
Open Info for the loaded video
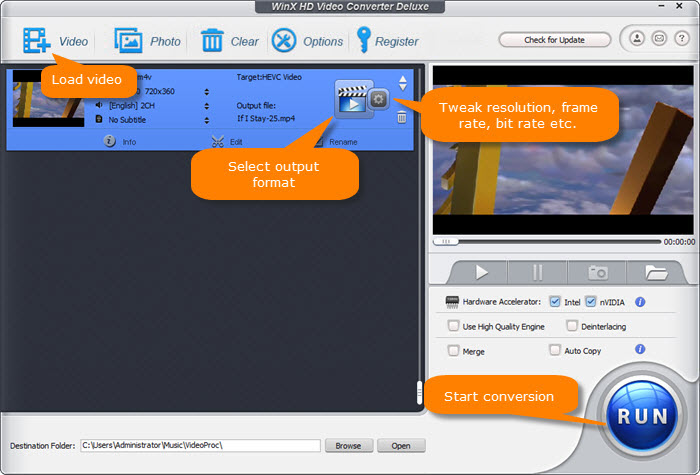pos(120,142)
